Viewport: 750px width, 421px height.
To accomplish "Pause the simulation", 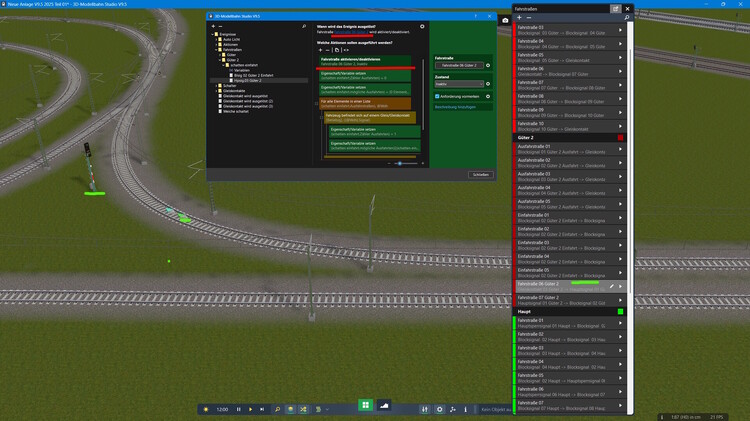I will (x=239, y=410).
